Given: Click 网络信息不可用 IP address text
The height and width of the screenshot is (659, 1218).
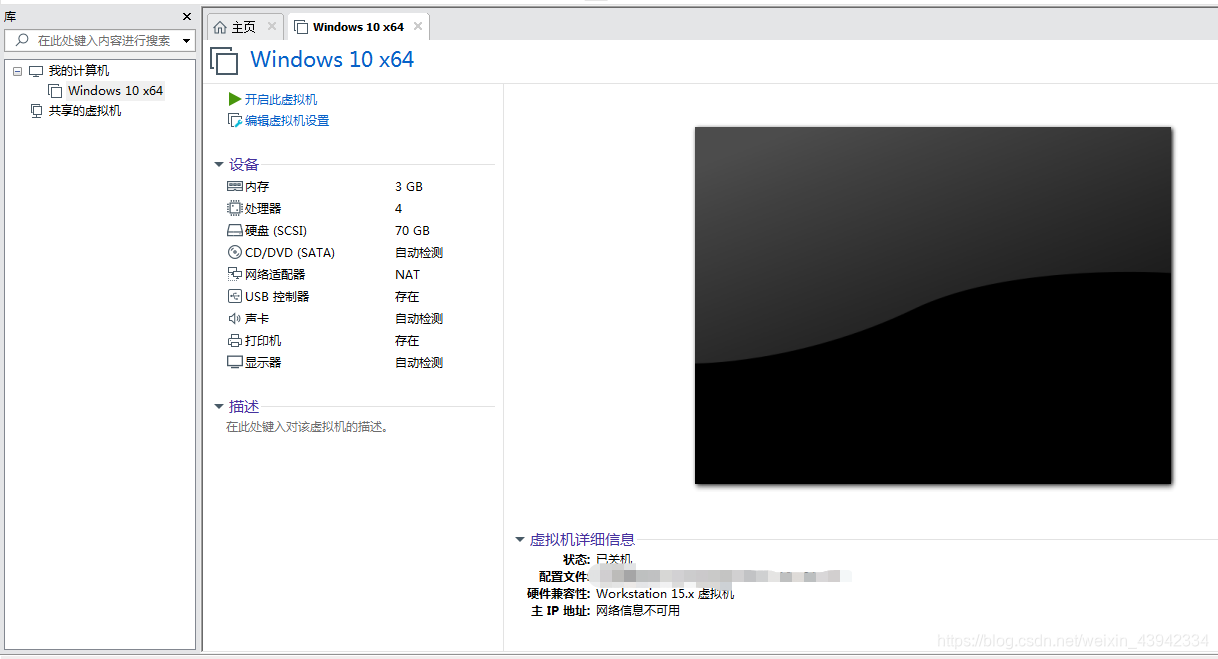Looking at the screenshot, I should (x=638, y=611).
